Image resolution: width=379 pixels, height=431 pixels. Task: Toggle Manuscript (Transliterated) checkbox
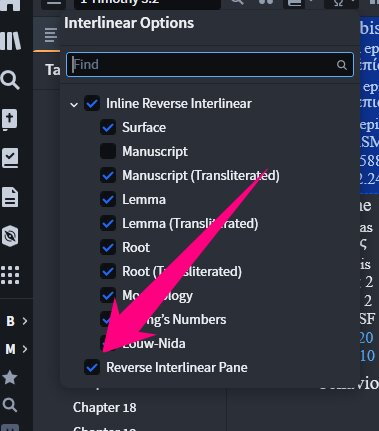click(x=108, y=175)
